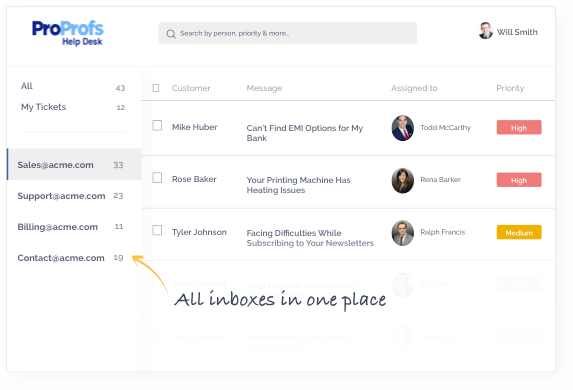573x390 pixels.
Task: Open "Your Printing Machine Has Heating Issues" ticket
Action: click(x=299, y=185)
